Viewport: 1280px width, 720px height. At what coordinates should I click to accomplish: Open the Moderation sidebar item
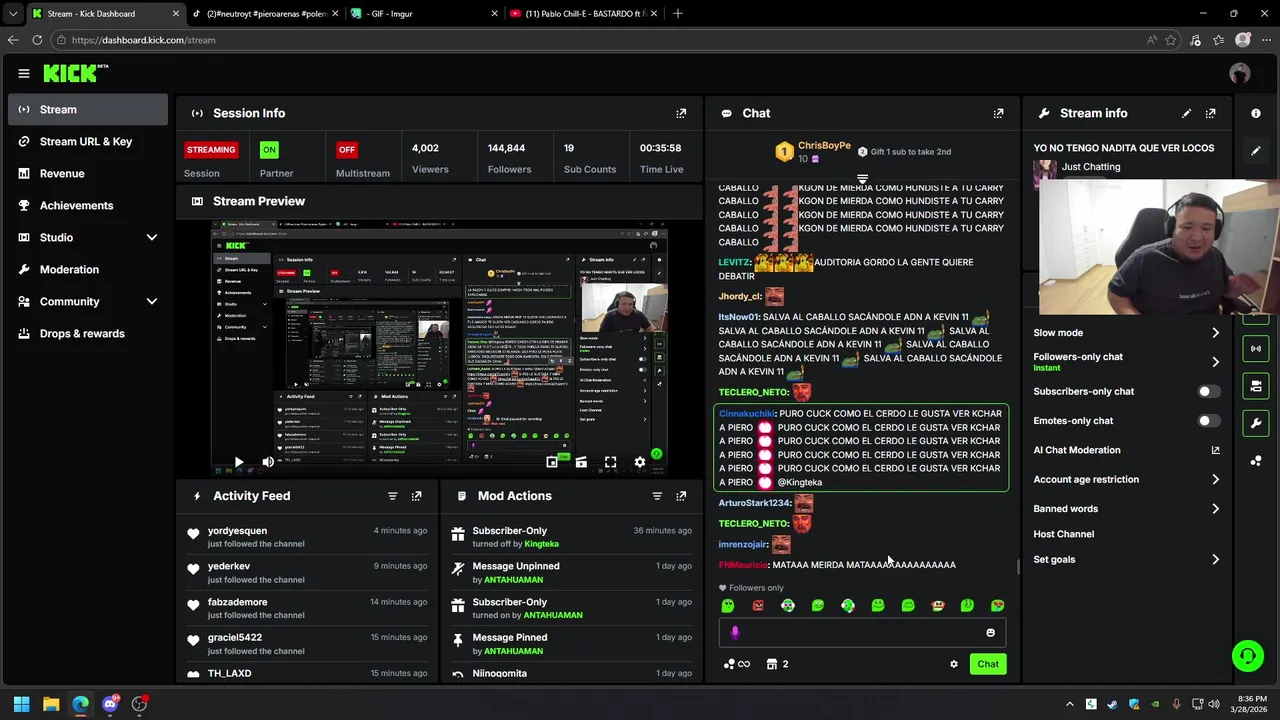pos(88,270)
